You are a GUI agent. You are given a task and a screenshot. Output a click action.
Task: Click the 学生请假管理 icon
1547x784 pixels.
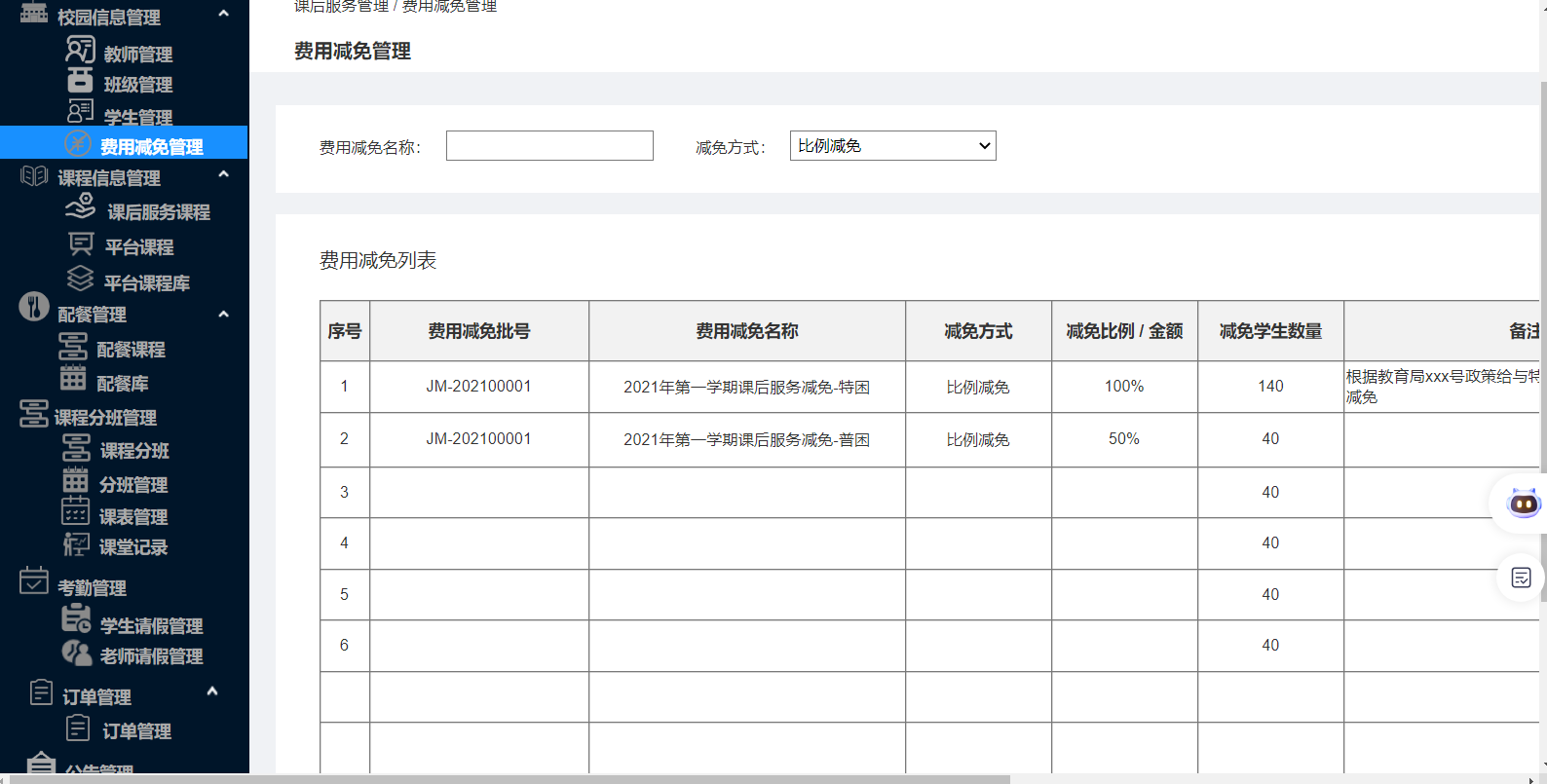click(x=76, y=618)
